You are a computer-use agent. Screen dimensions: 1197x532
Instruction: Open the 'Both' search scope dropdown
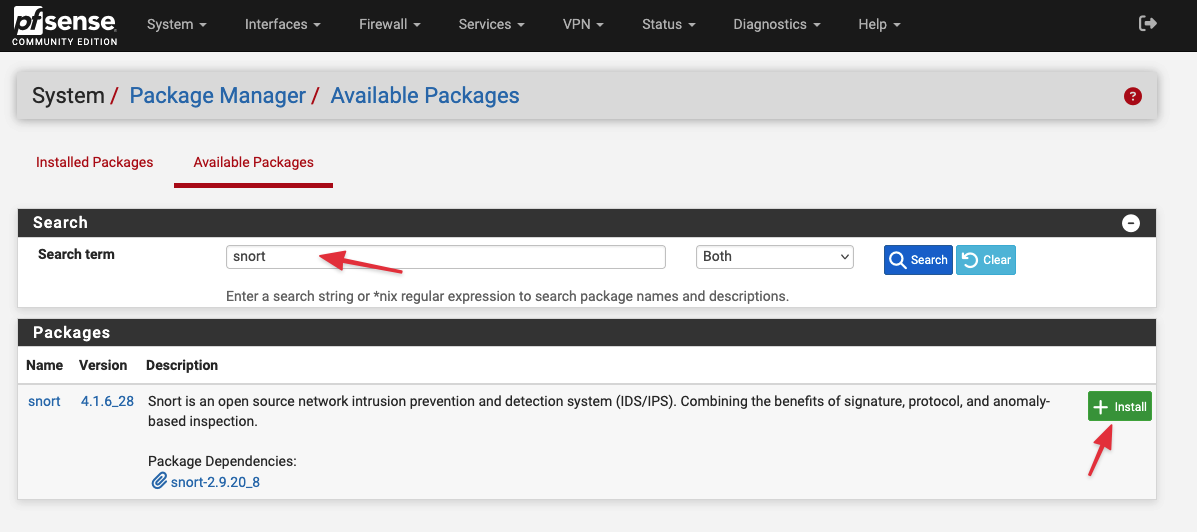774,257
